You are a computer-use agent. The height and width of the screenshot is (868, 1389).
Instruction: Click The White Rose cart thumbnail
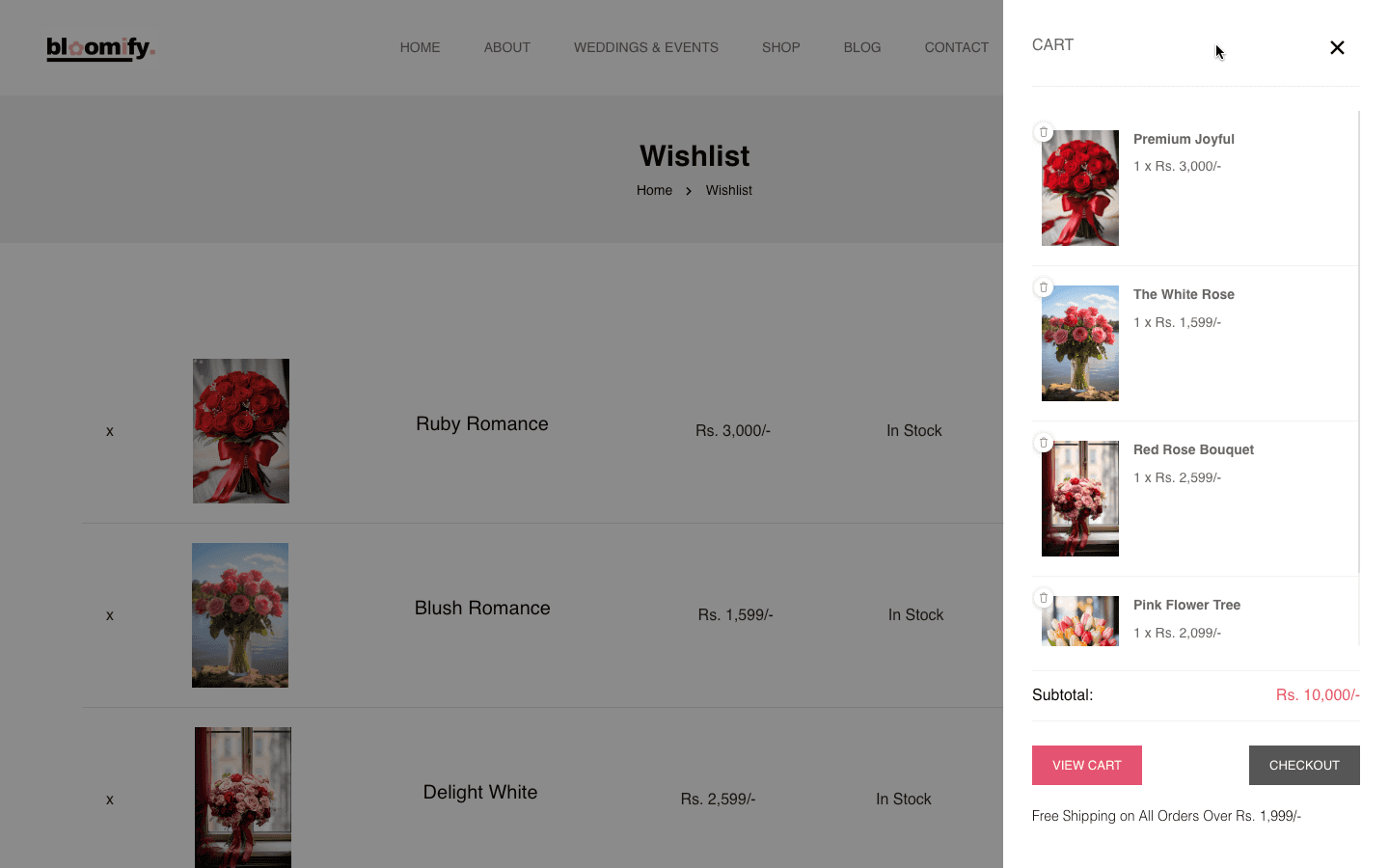click(1080, 343)
